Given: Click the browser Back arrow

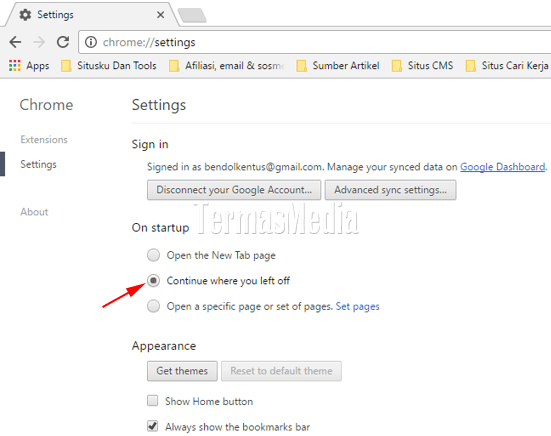Looking at the screenshot, I should [x=15, y=42].
